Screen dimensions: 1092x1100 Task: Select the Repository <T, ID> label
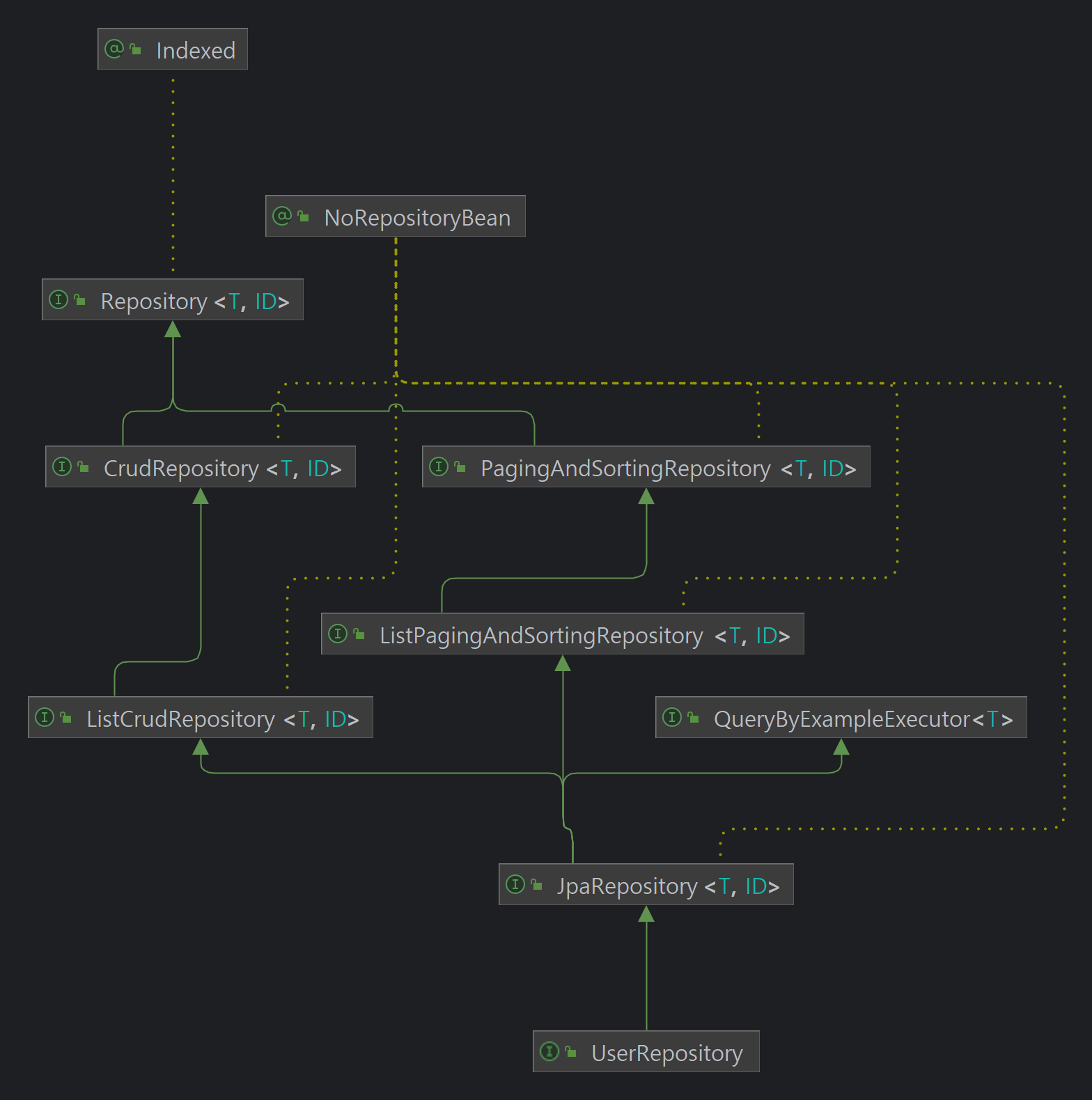tap(195, 301)
